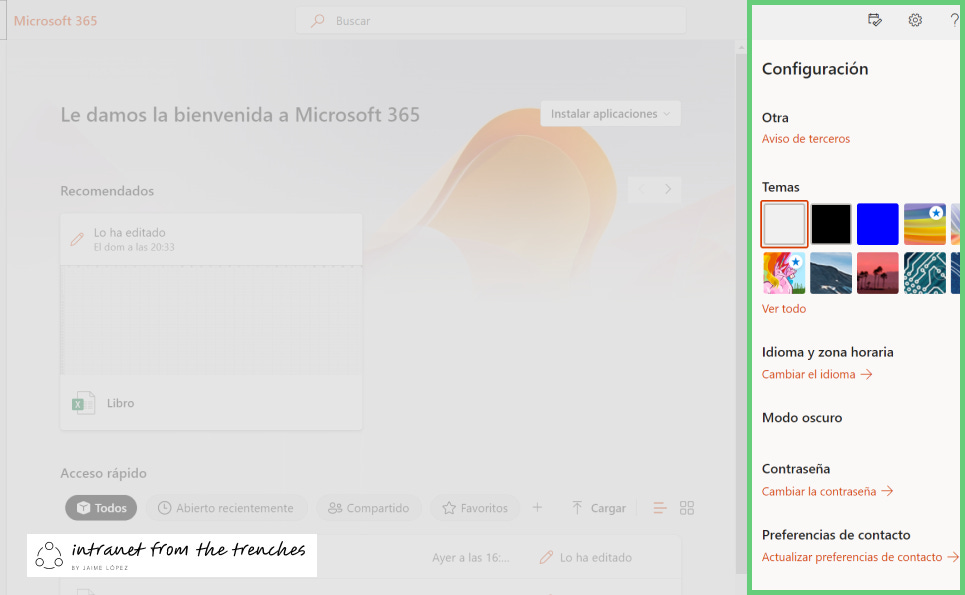Click the Excel file icon next to Libro
This screenshot has height=595, width=965.
pyautogui.click(x=83, y=403)
